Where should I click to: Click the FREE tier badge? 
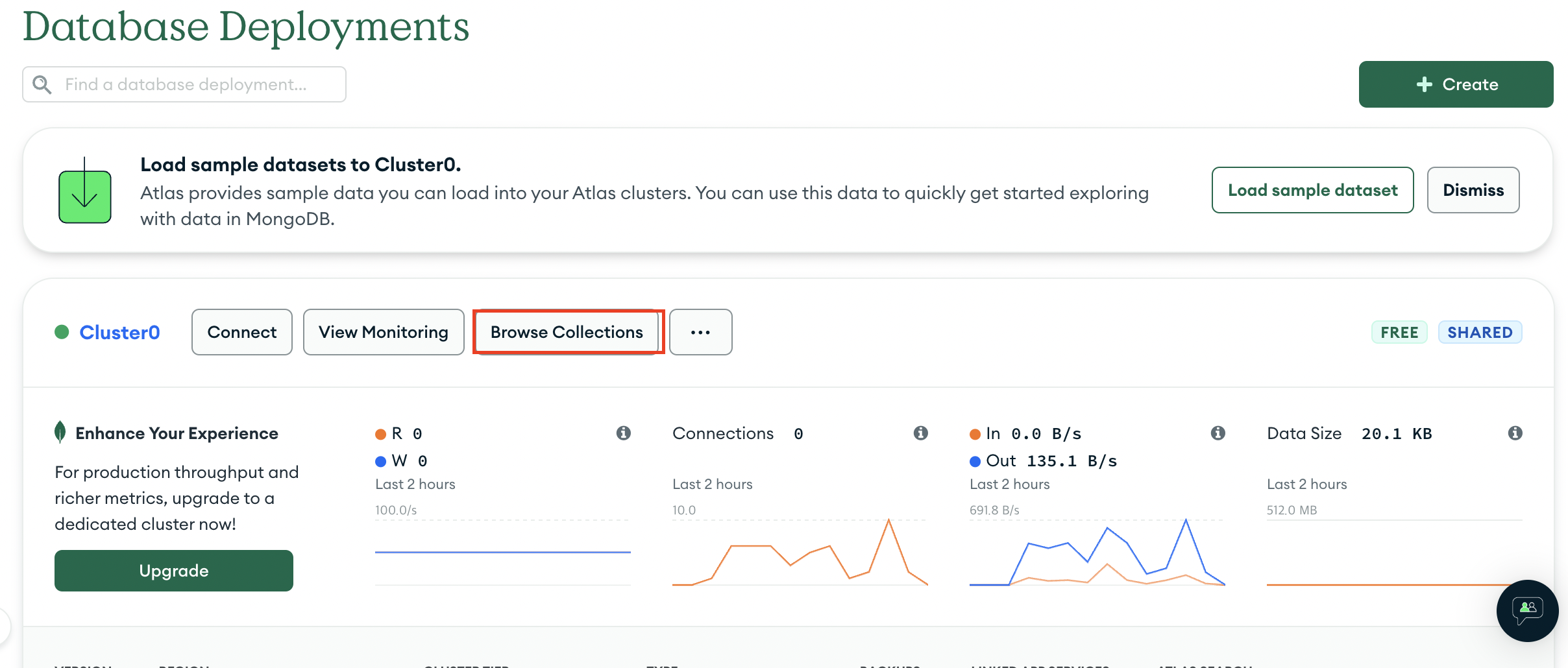[1399, 332]
